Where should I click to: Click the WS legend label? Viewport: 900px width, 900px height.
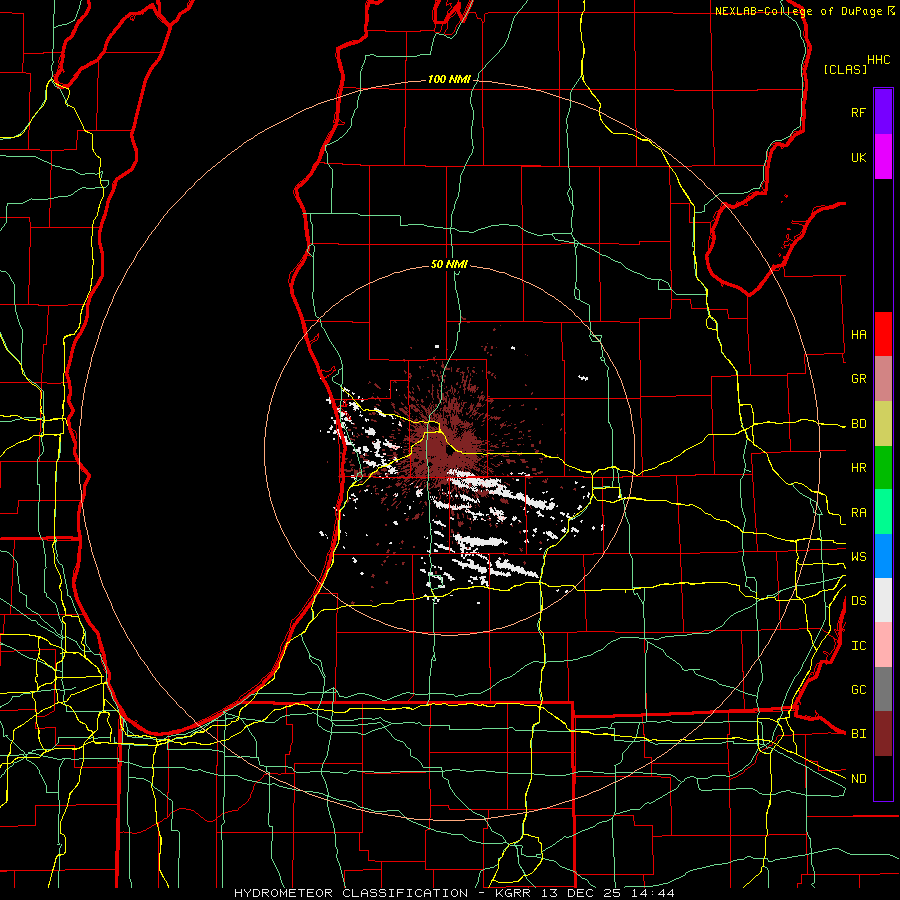coord(858,556)
